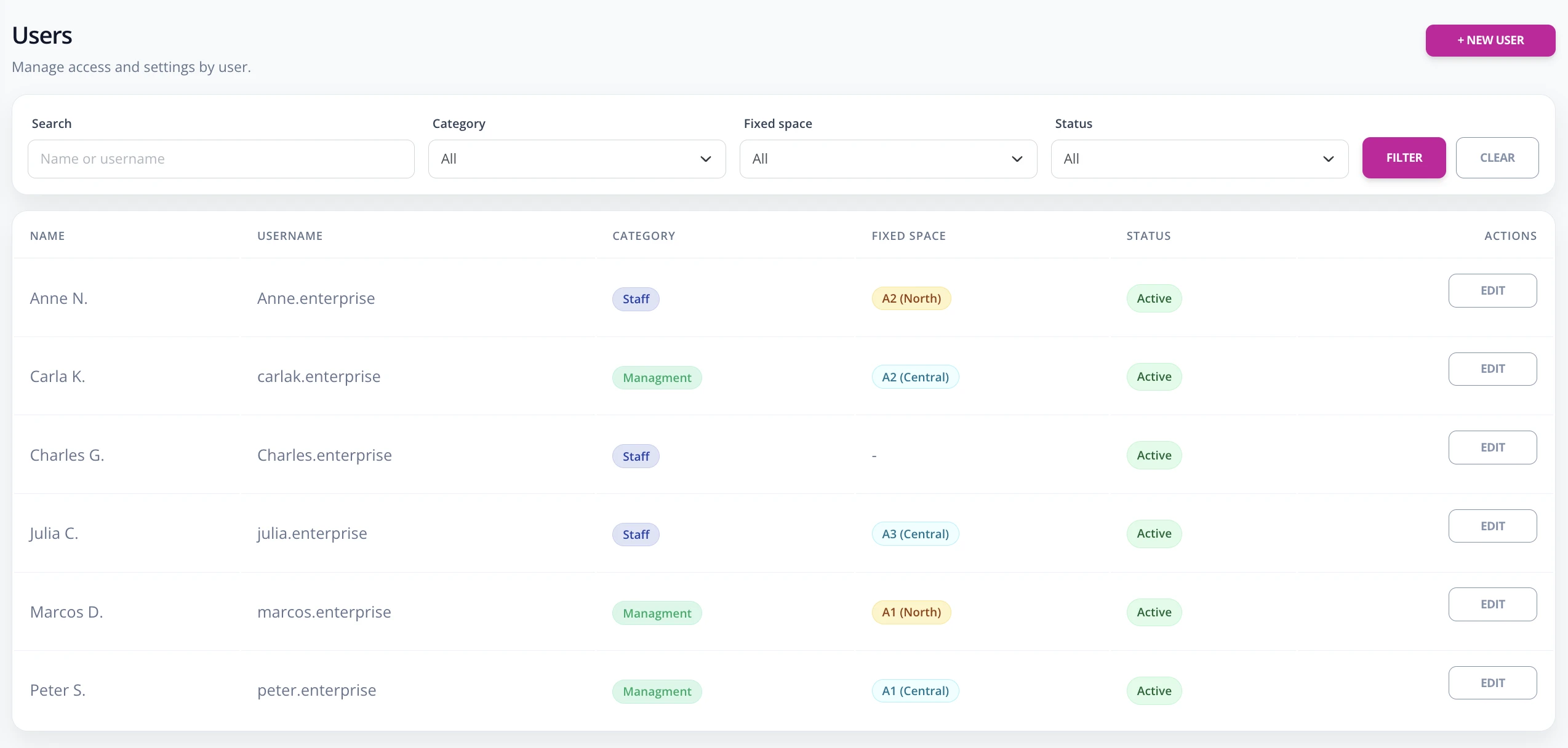Click the USERNAME column header
Image resolution: width=1568 pixels, height=748 pixels.
[290, 236]
